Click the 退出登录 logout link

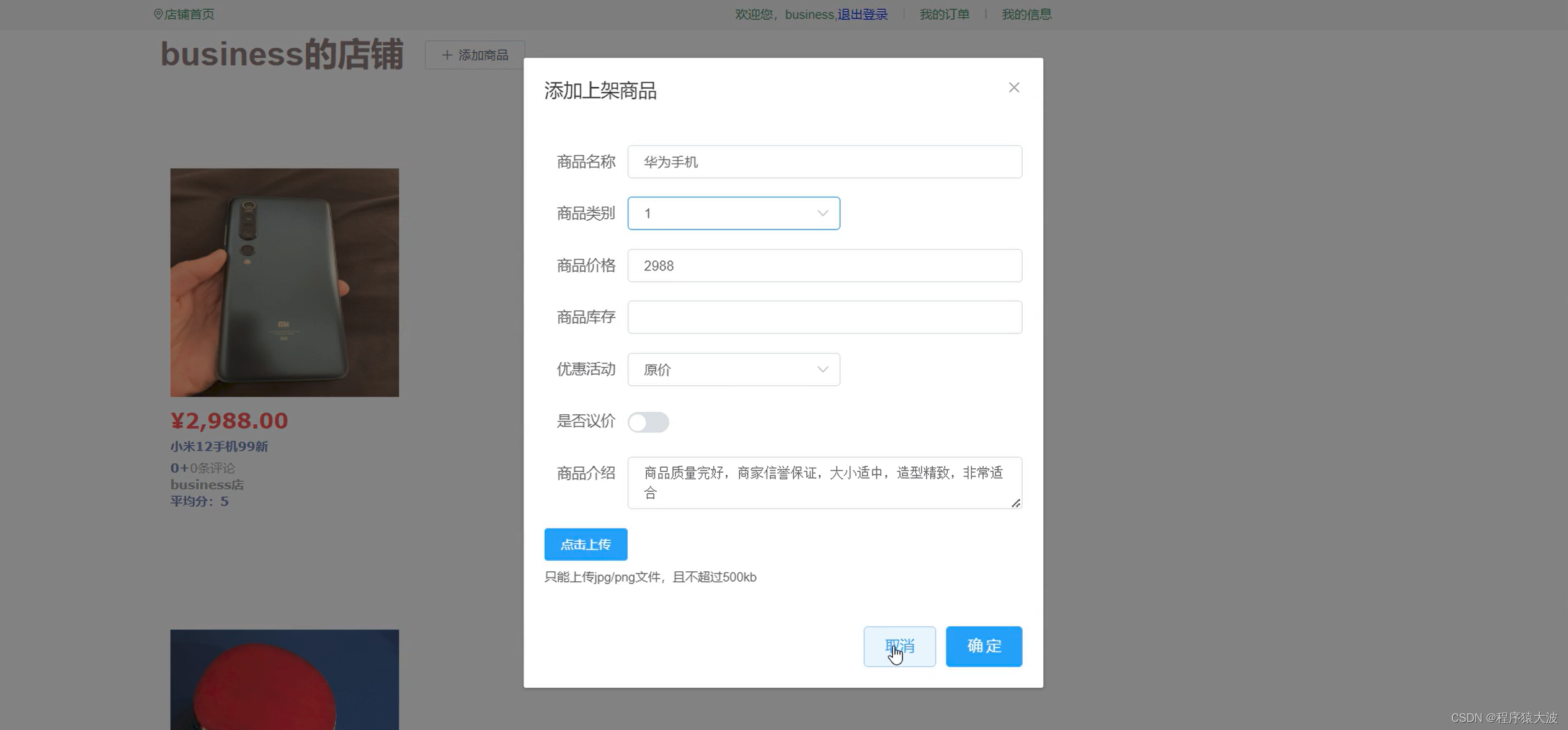862,14
